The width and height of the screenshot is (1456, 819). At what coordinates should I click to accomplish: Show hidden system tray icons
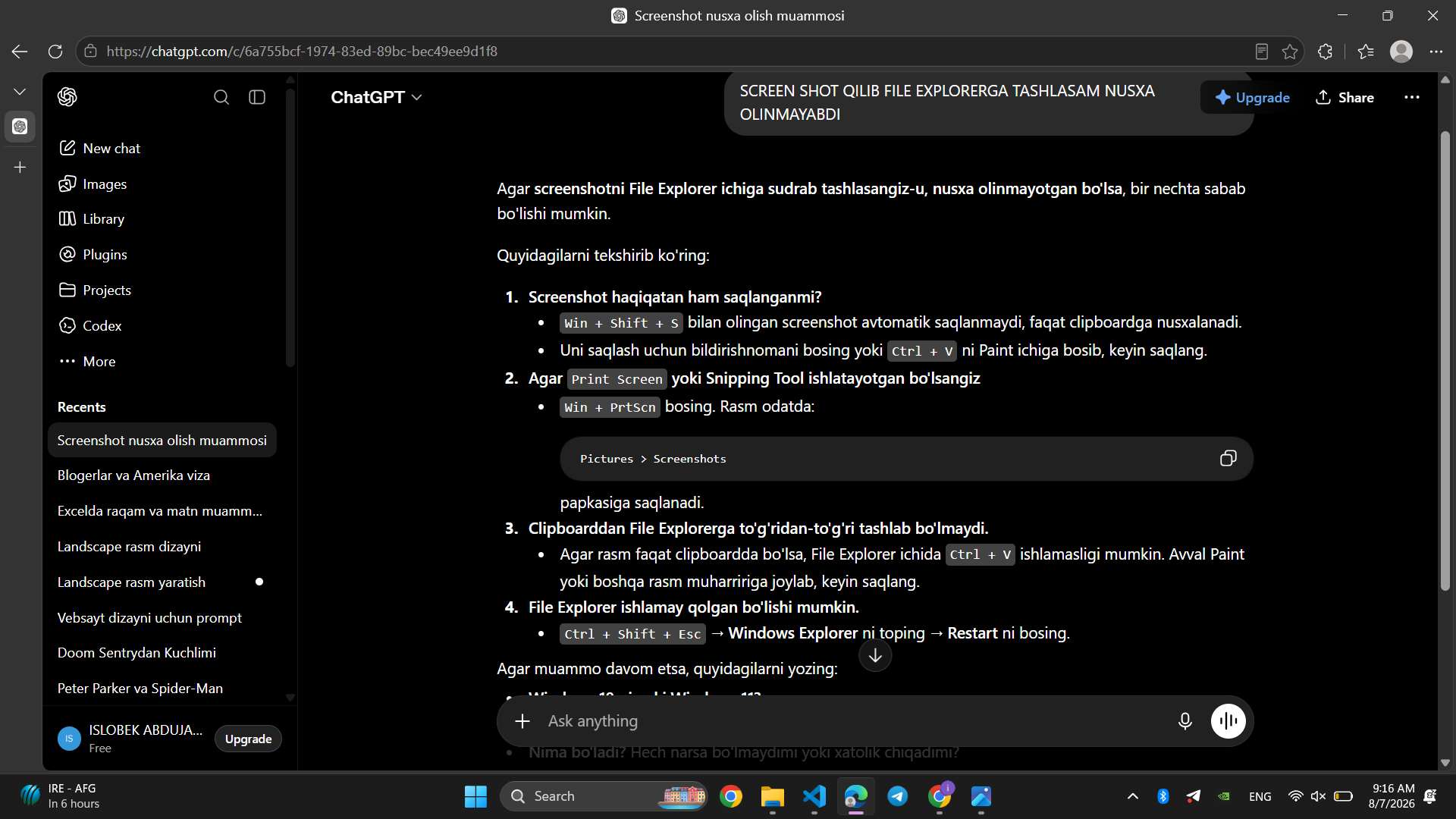[1132, 796]
